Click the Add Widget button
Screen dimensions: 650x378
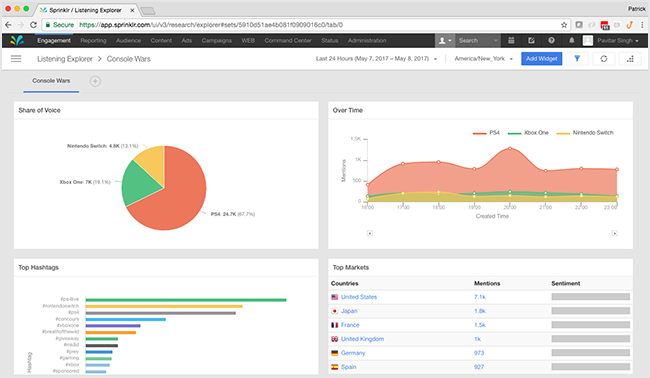pyautogui.click(x=541, y=59)
